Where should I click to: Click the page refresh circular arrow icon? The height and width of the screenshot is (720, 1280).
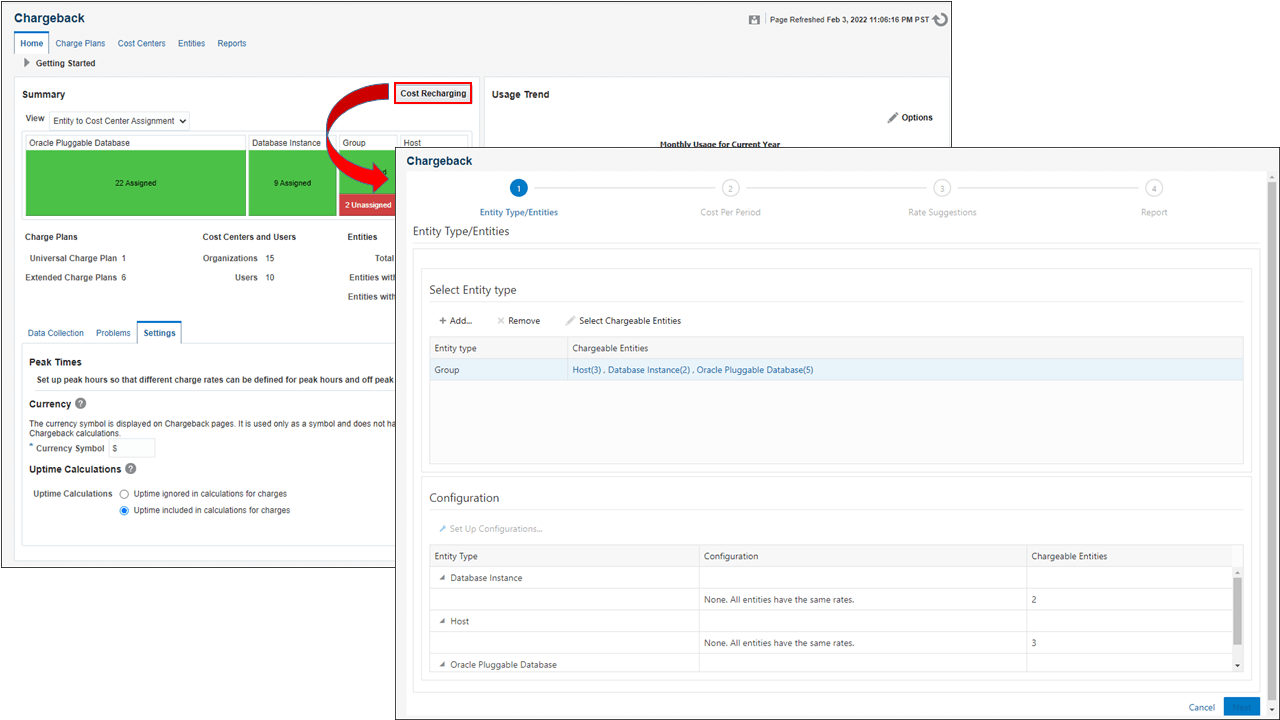coord(939,19)
